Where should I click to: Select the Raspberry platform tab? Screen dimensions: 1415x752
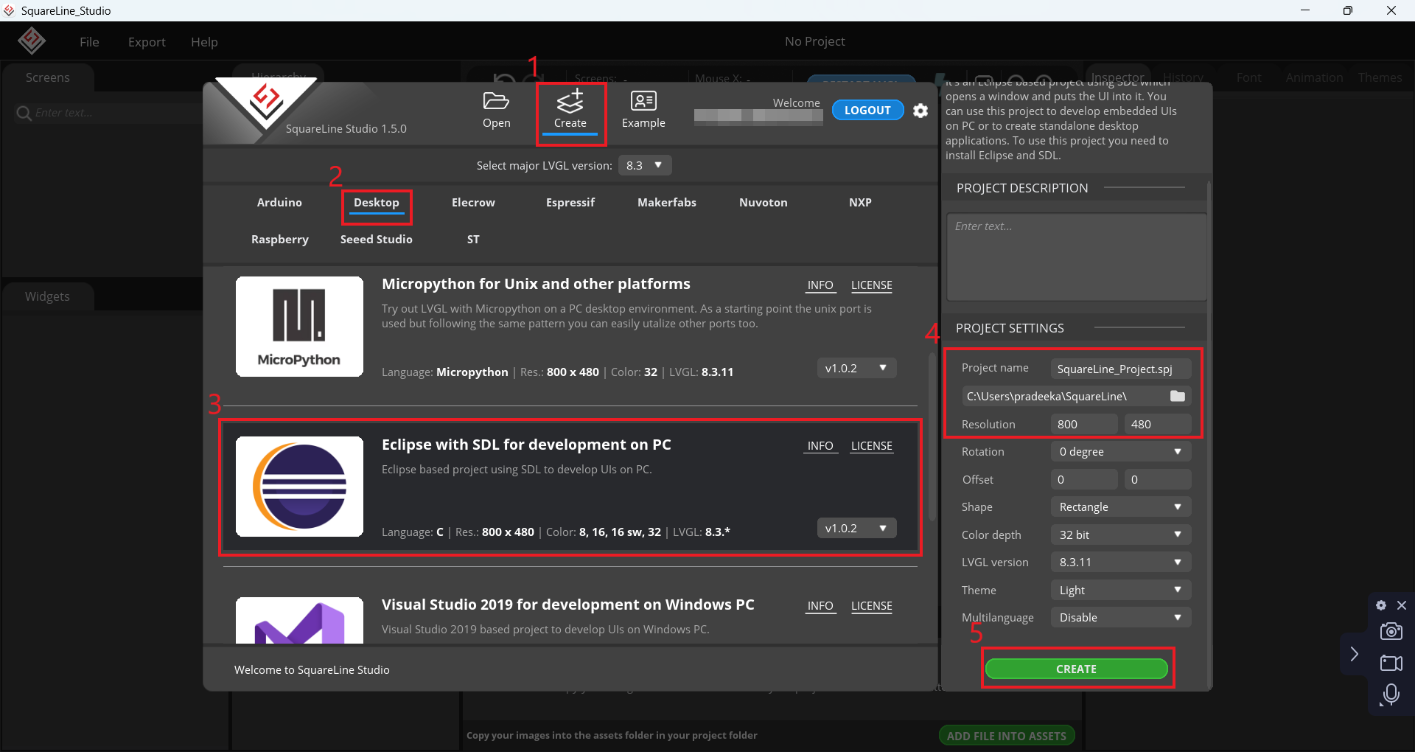click(280, 239)
